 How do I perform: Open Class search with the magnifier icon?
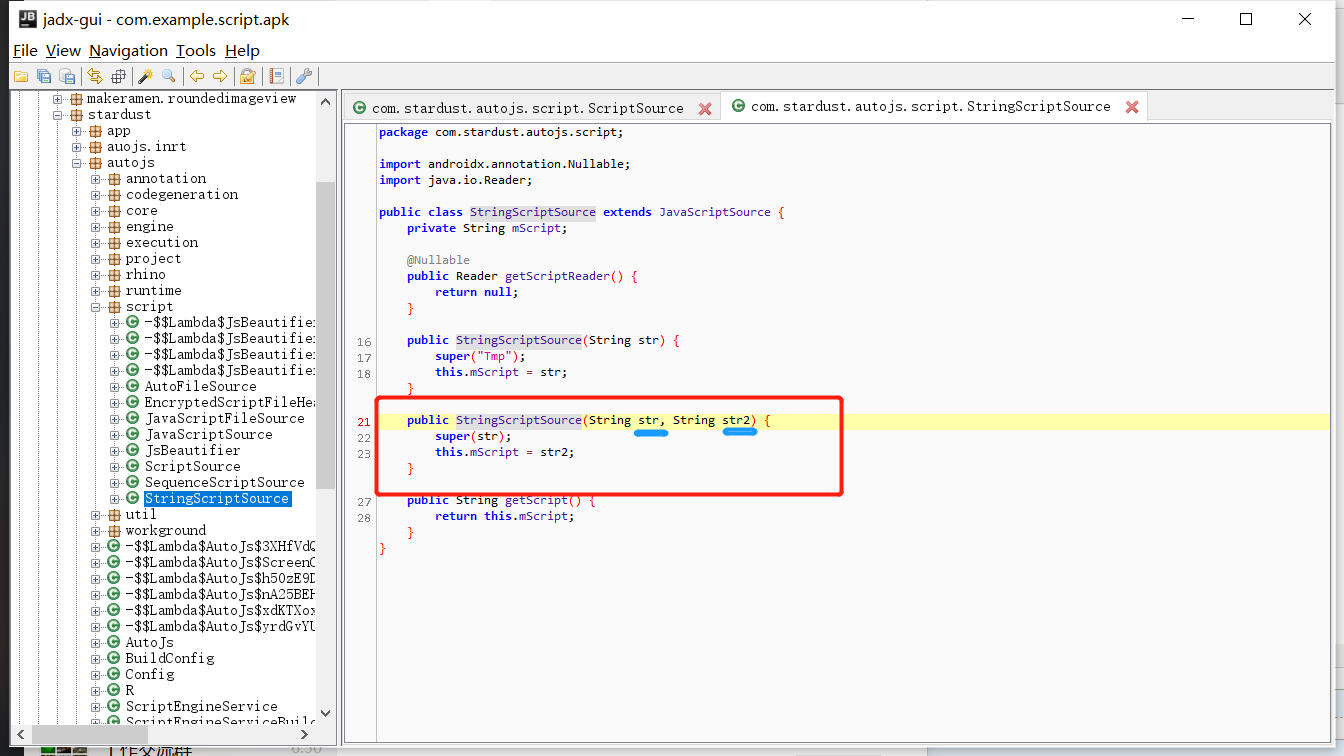(x=169, y=76)
